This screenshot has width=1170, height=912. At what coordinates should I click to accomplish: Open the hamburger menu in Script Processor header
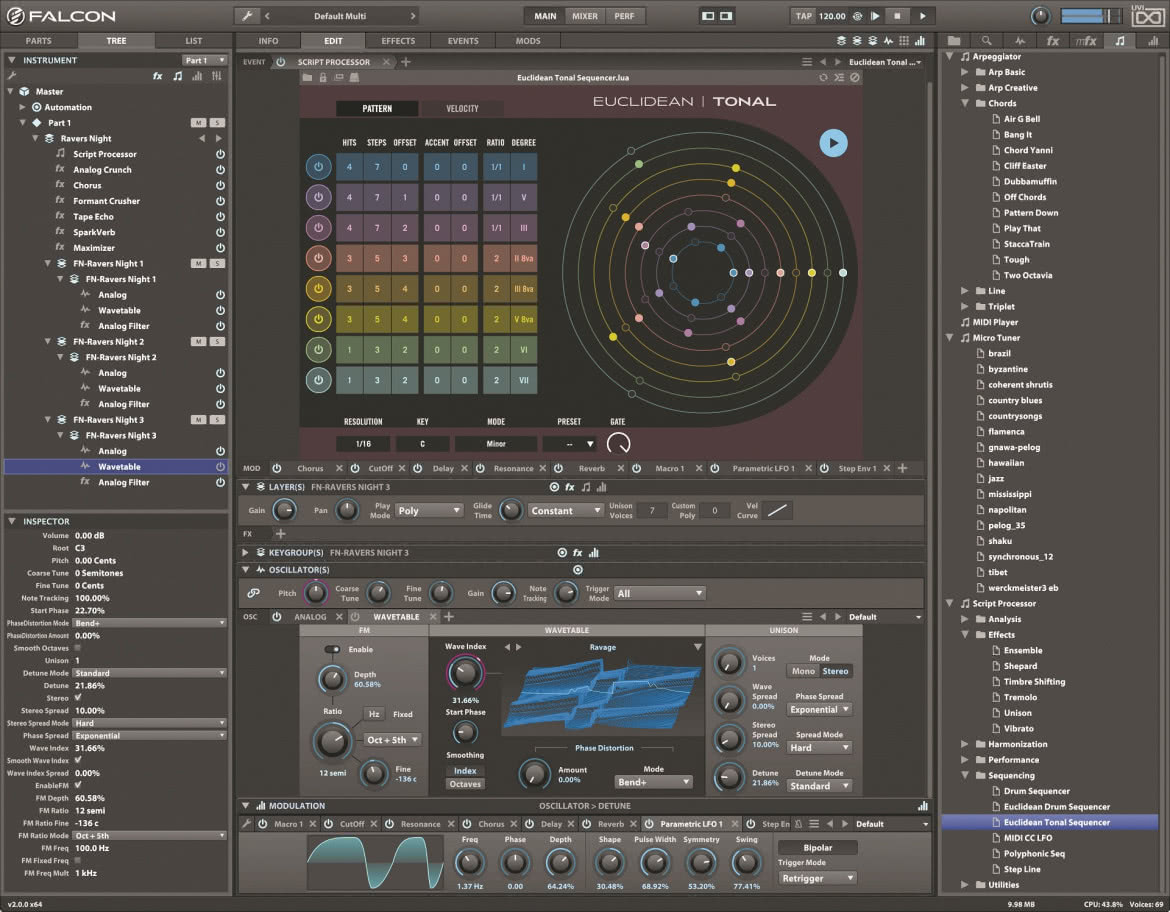807,62
